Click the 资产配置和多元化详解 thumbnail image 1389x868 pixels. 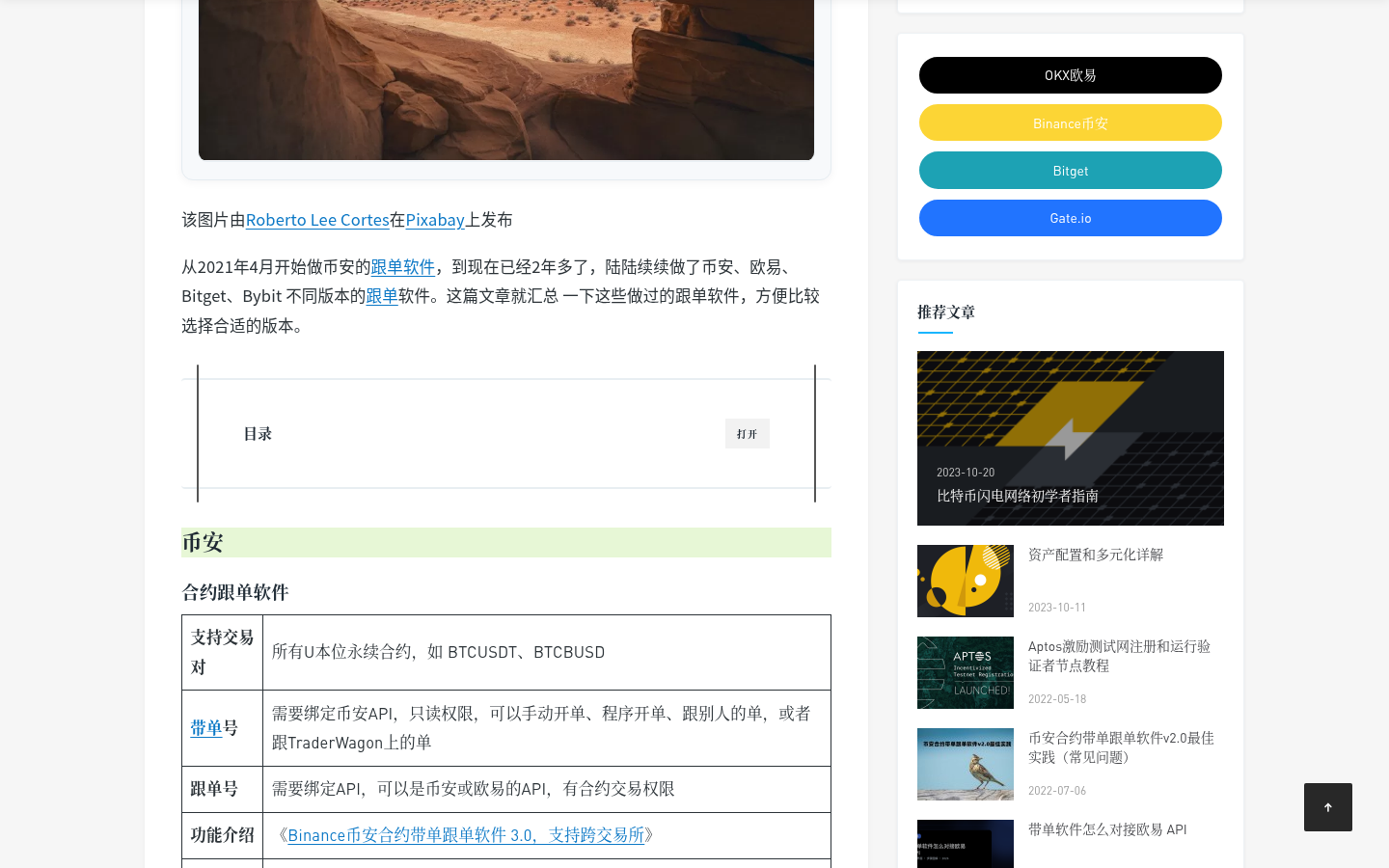pos(965,581)
